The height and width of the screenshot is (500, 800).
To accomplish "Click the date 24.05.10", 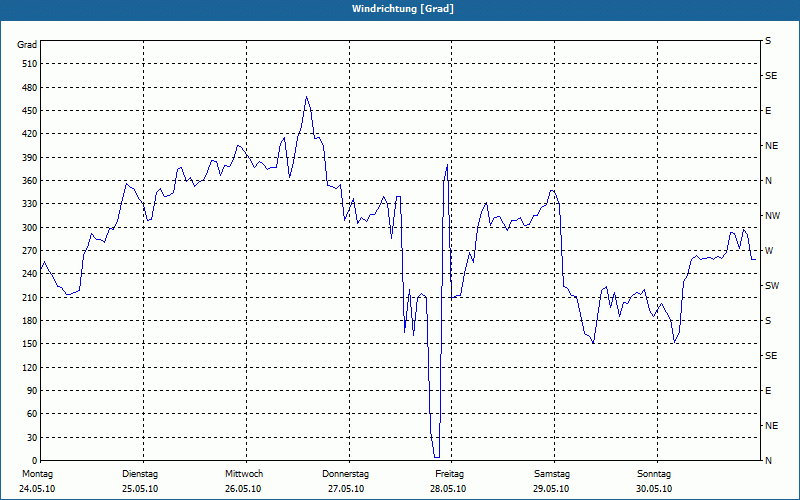I will (37, 489).
